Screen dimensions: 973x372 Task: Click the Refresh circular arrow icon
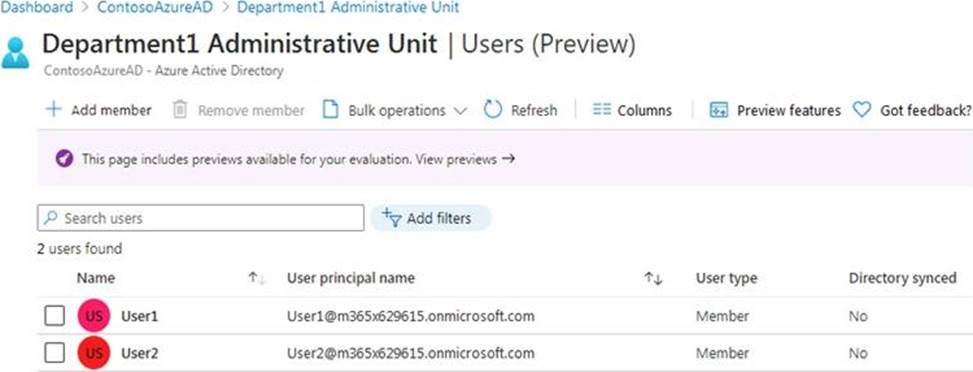pyautogui.click(x=492, y=110)
